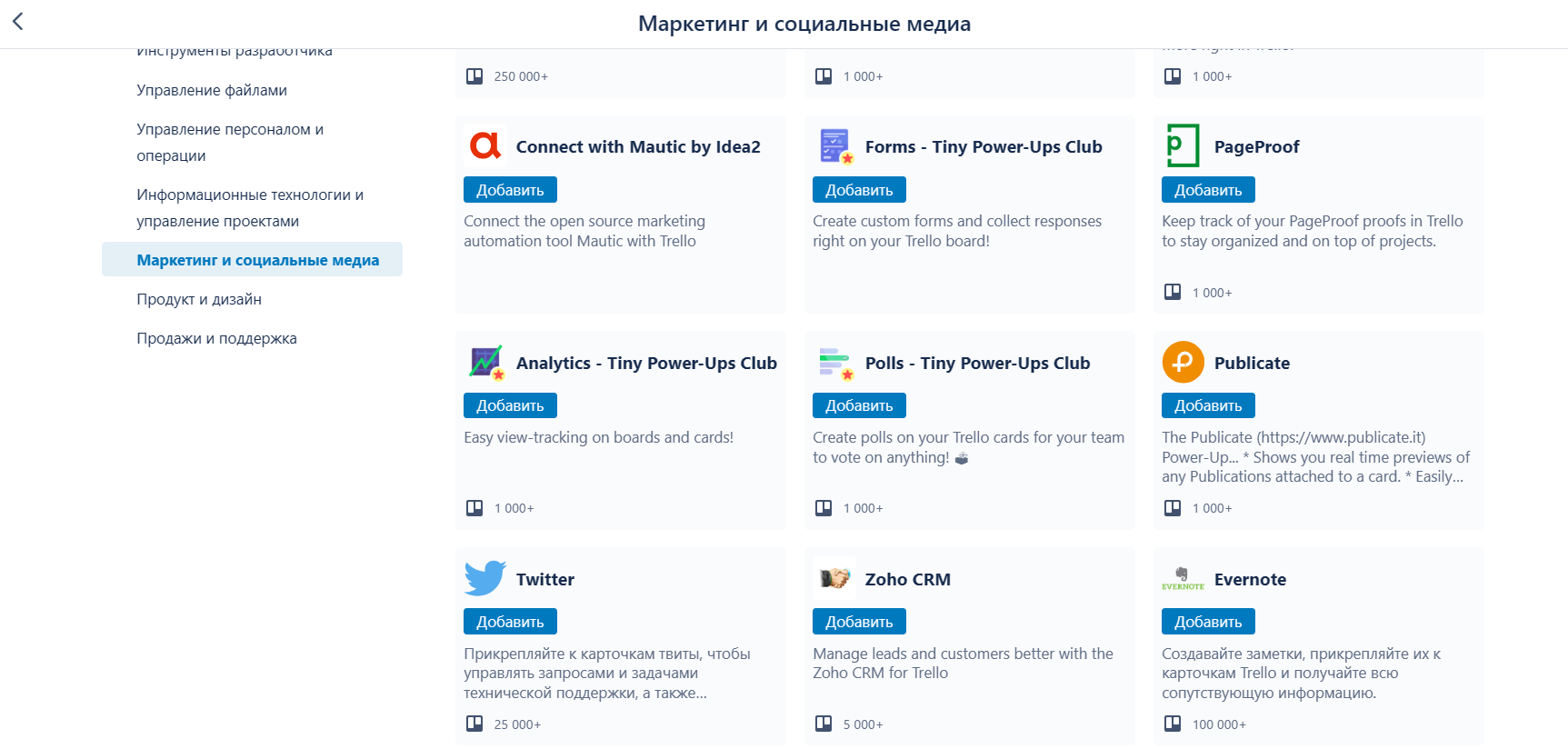Image resolution: width=1568 pixels, height=749 pixels.
Task: Select Информационные технологии и управление проектами
Action: (x=250, y=207)
